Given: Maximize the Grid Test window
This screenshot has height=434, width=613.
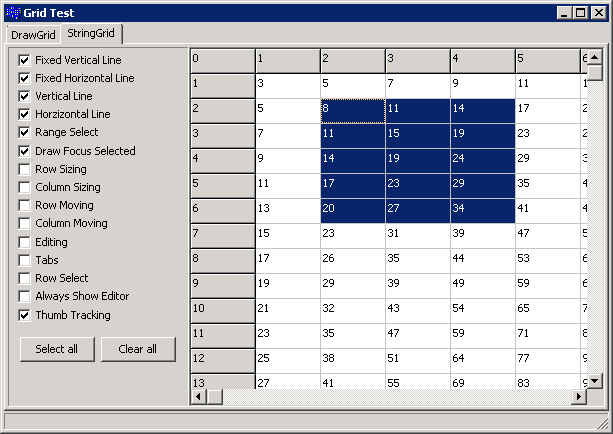Looking at the screenshot, I should pos(580,12).
